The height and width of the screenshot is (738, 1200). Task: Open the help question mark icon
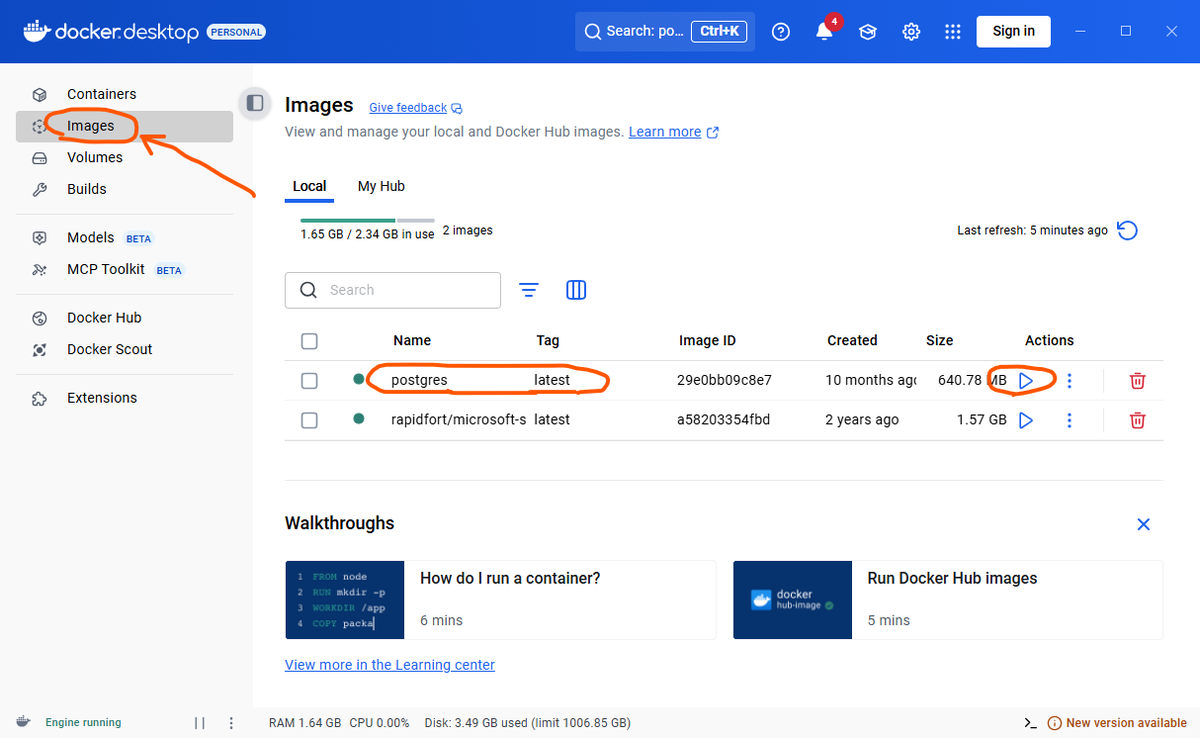point(781,32)
